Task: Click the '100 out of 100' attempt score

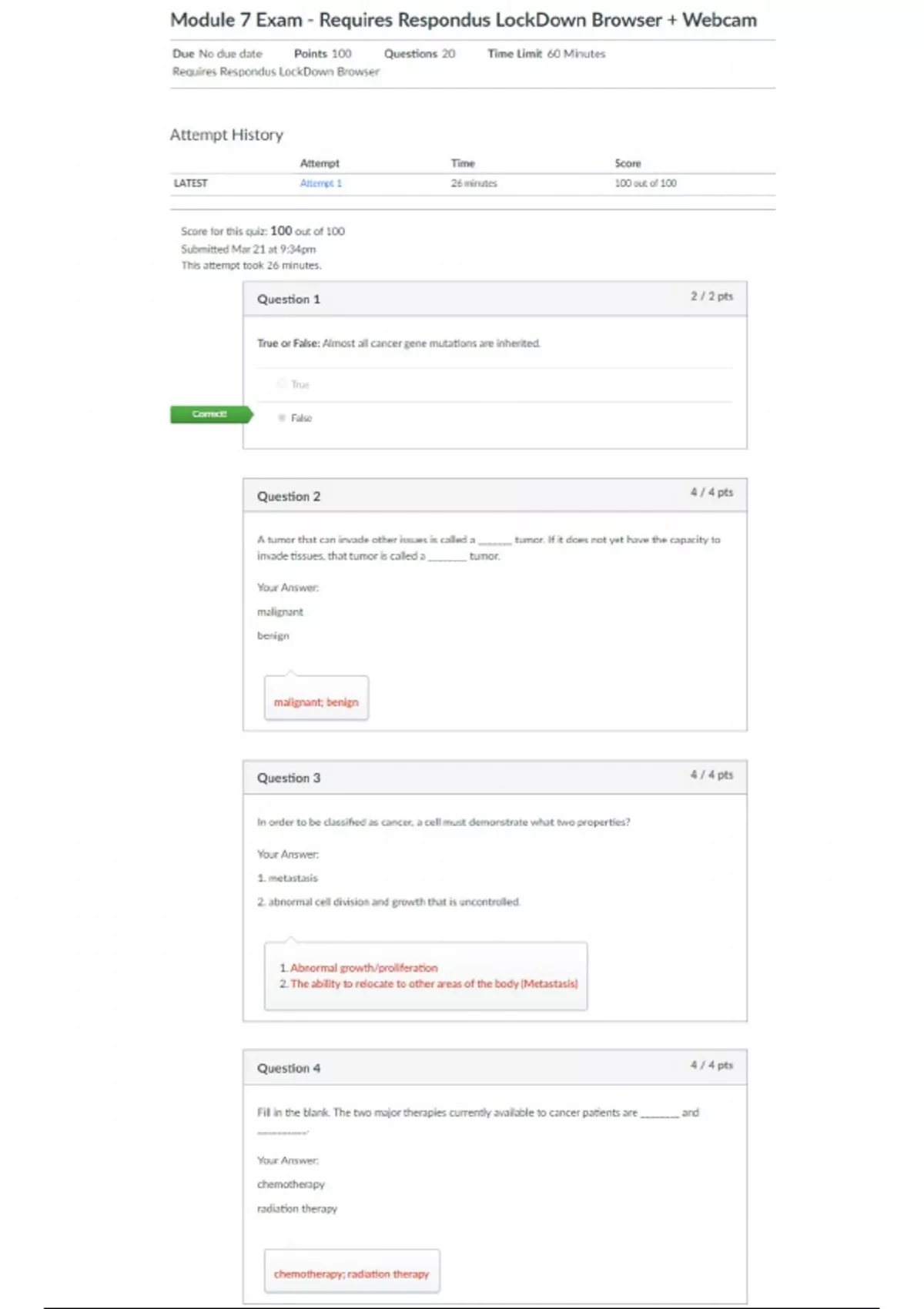Action: [x=645, y=183]
